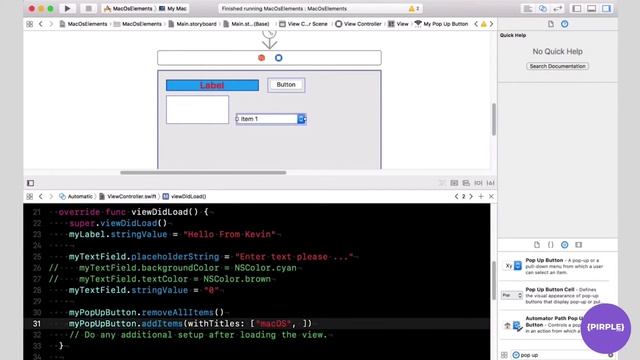Select the empty text field on canvas

click(x=198, y=109)
